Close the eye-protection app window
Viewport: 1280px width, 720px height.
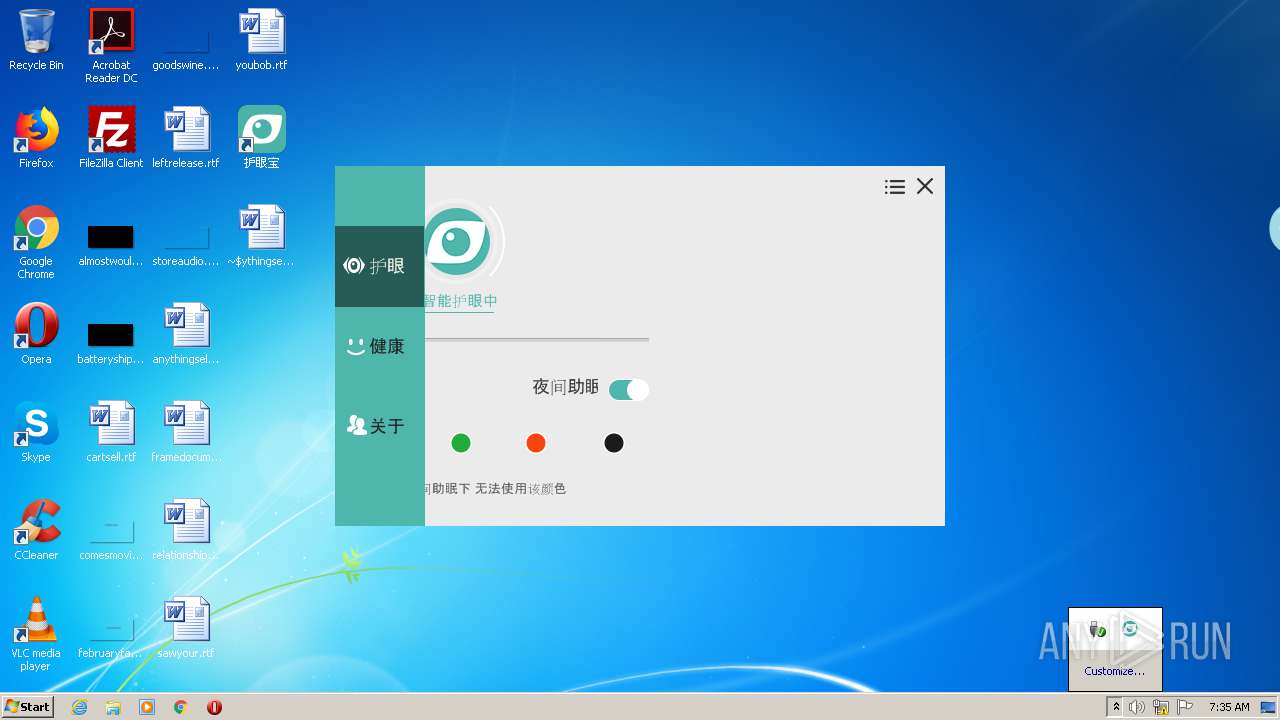coord(925,186)
